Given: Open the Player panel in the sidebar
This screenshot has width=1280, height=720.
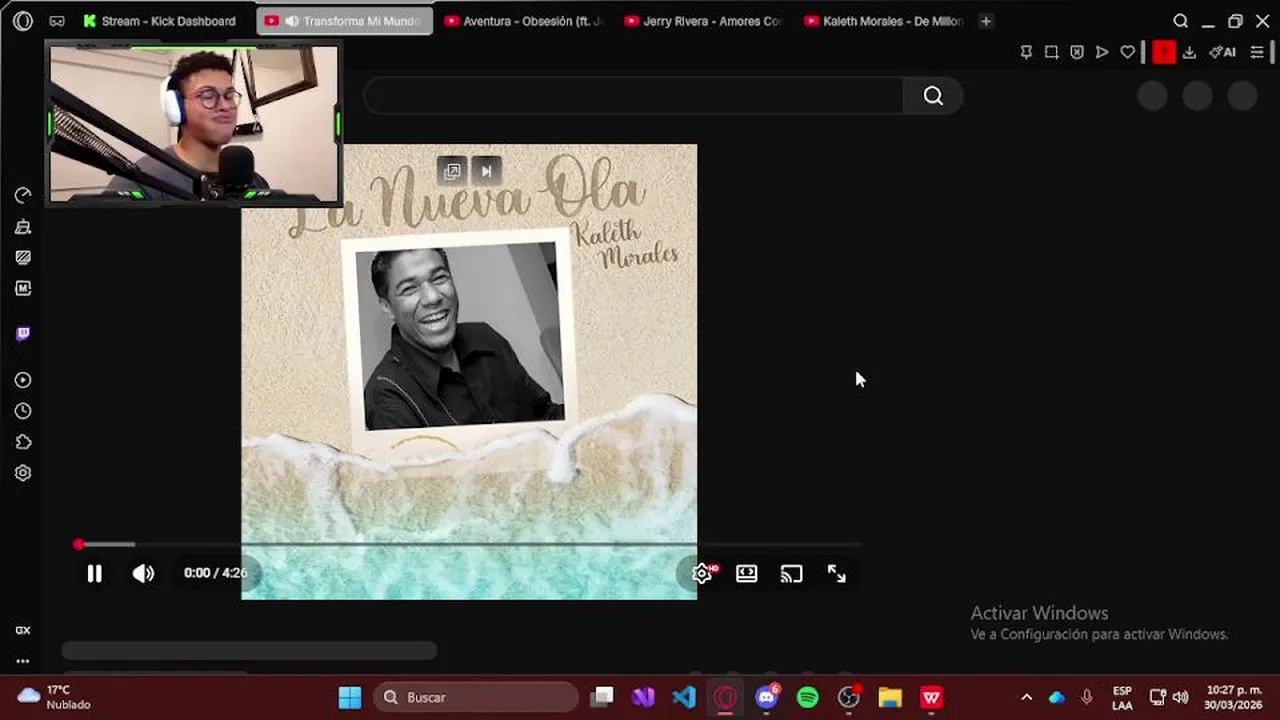Looking at the screenshot, I should pyautogui.click(x=23, y=380).
